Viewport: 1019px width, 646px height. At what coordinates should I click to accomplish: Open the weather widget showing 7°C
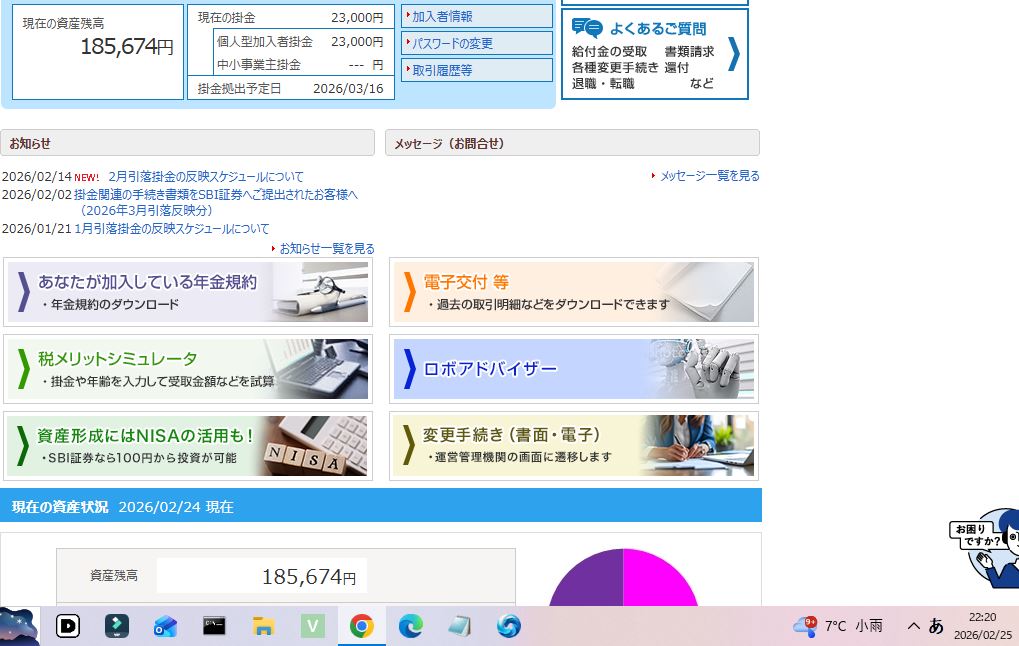(x=838, y=626)
